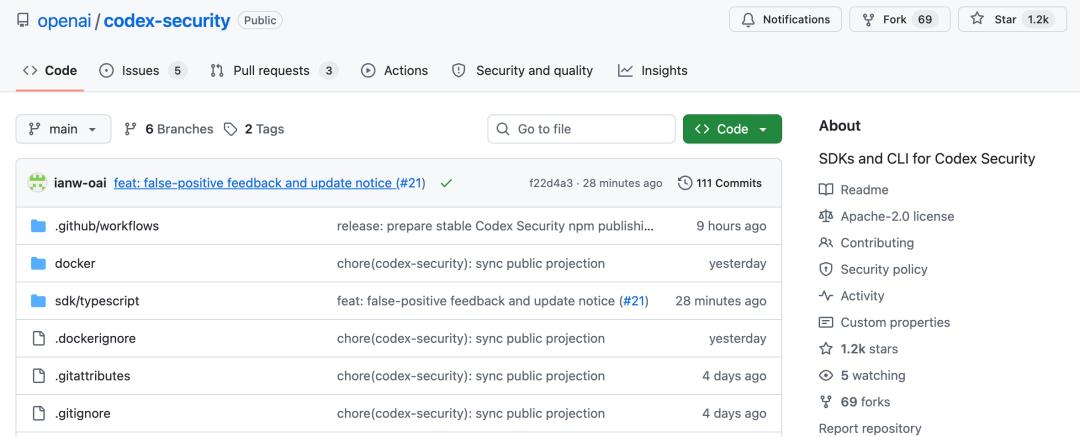Click the Apache-2.0 license scale icon

[826, 216]
